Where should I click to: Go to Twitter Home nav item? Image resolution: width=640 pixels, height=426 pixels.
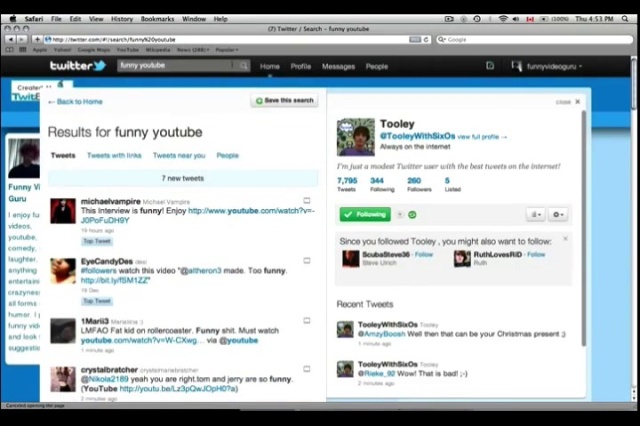click(270, 67)
